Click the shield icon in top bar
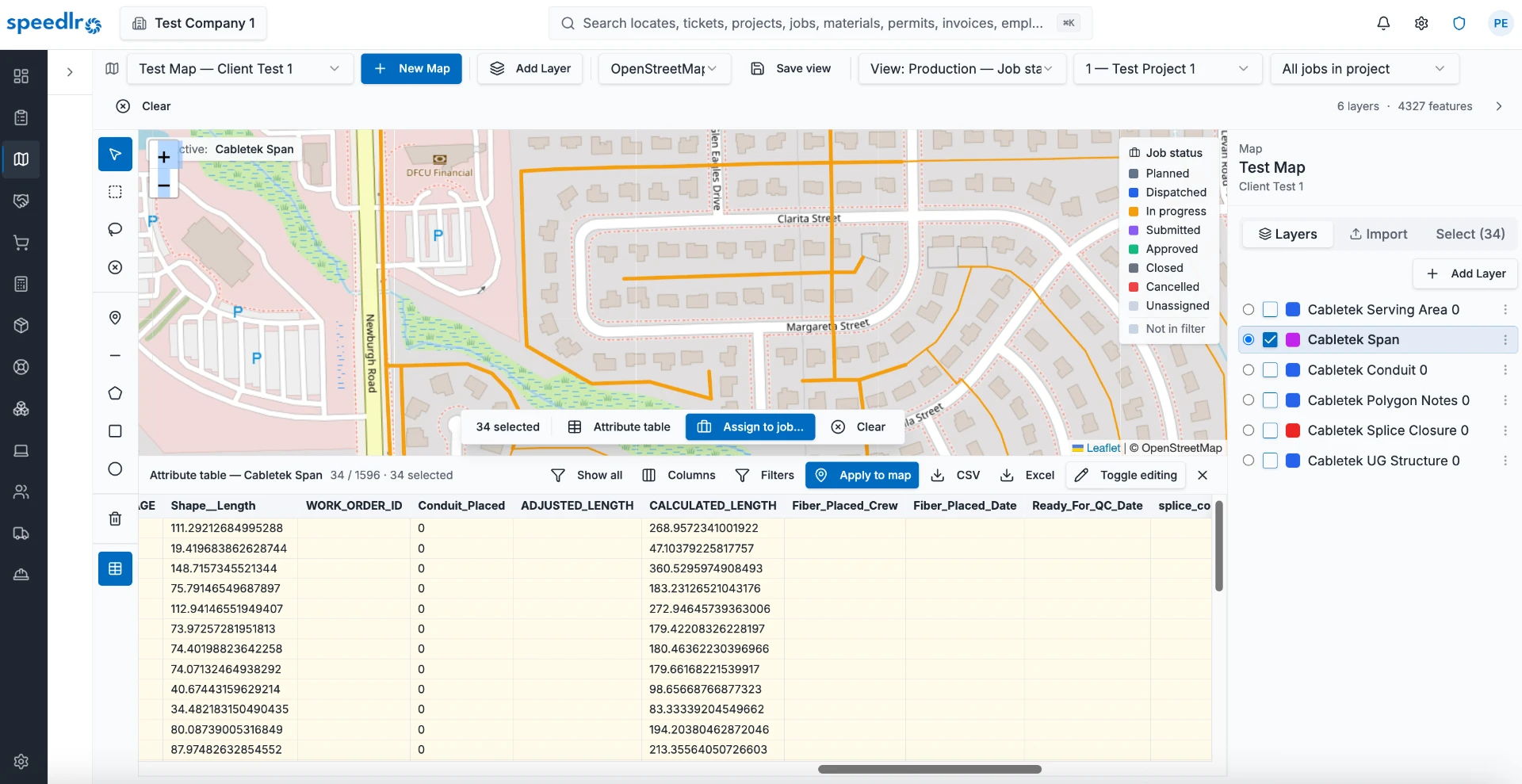This screenshot has height=784, width=1522. (x=1459, y=23)
